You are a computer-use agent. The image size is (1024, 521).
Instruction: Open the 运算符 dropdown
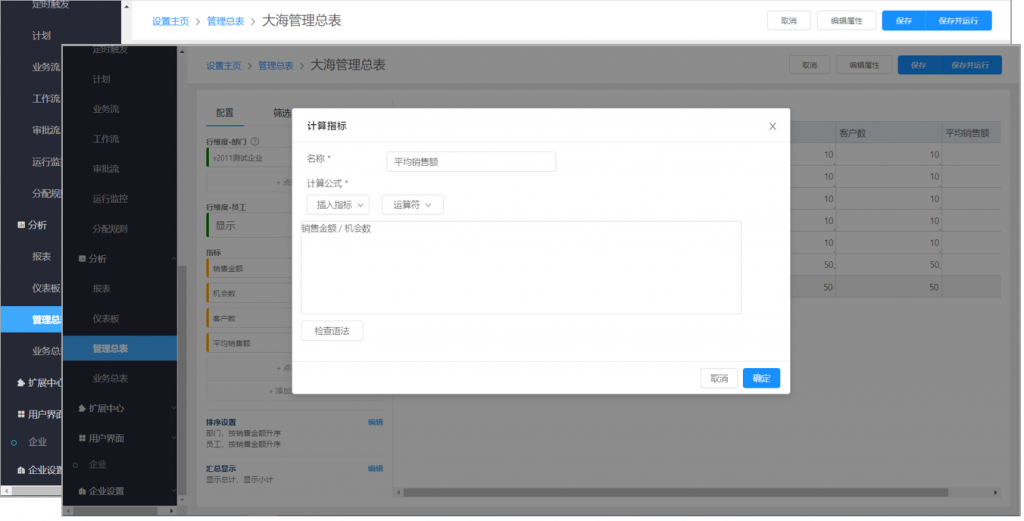point(412,204)
